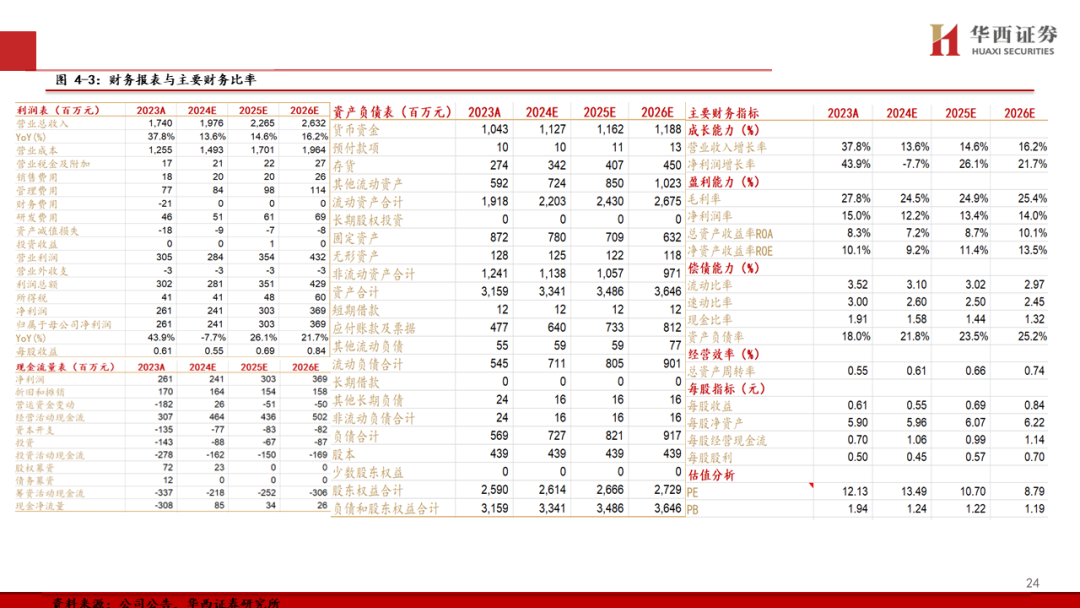The image size is (1080, 608).
Task: Select the "存货" row label
Action: click(x=344, y=166)
